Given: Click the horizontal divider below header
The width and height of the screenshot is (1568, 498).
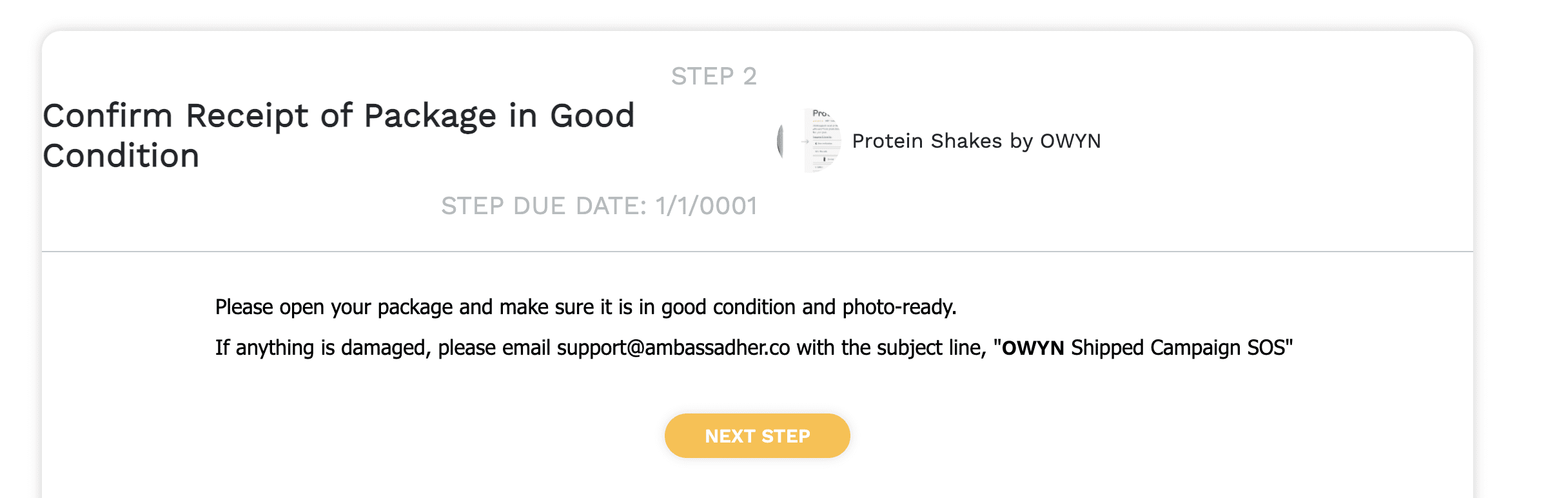Looking at the screenshot, I should pos(757,252).
